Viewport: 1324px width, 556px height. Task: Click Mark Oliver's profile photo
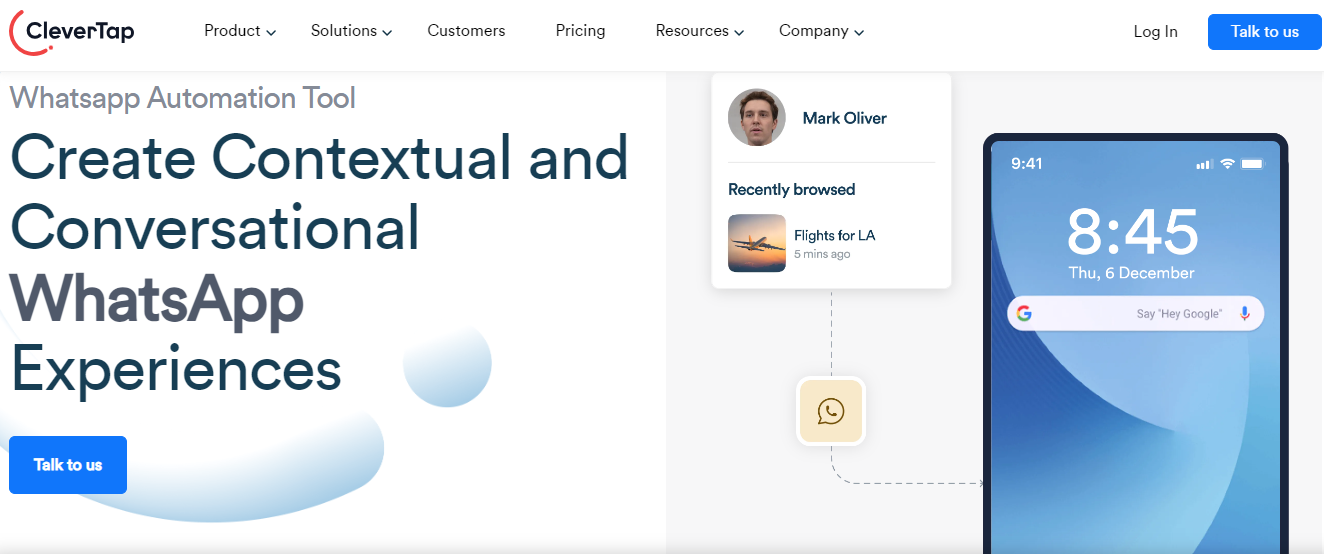click(x=757, y=118)
